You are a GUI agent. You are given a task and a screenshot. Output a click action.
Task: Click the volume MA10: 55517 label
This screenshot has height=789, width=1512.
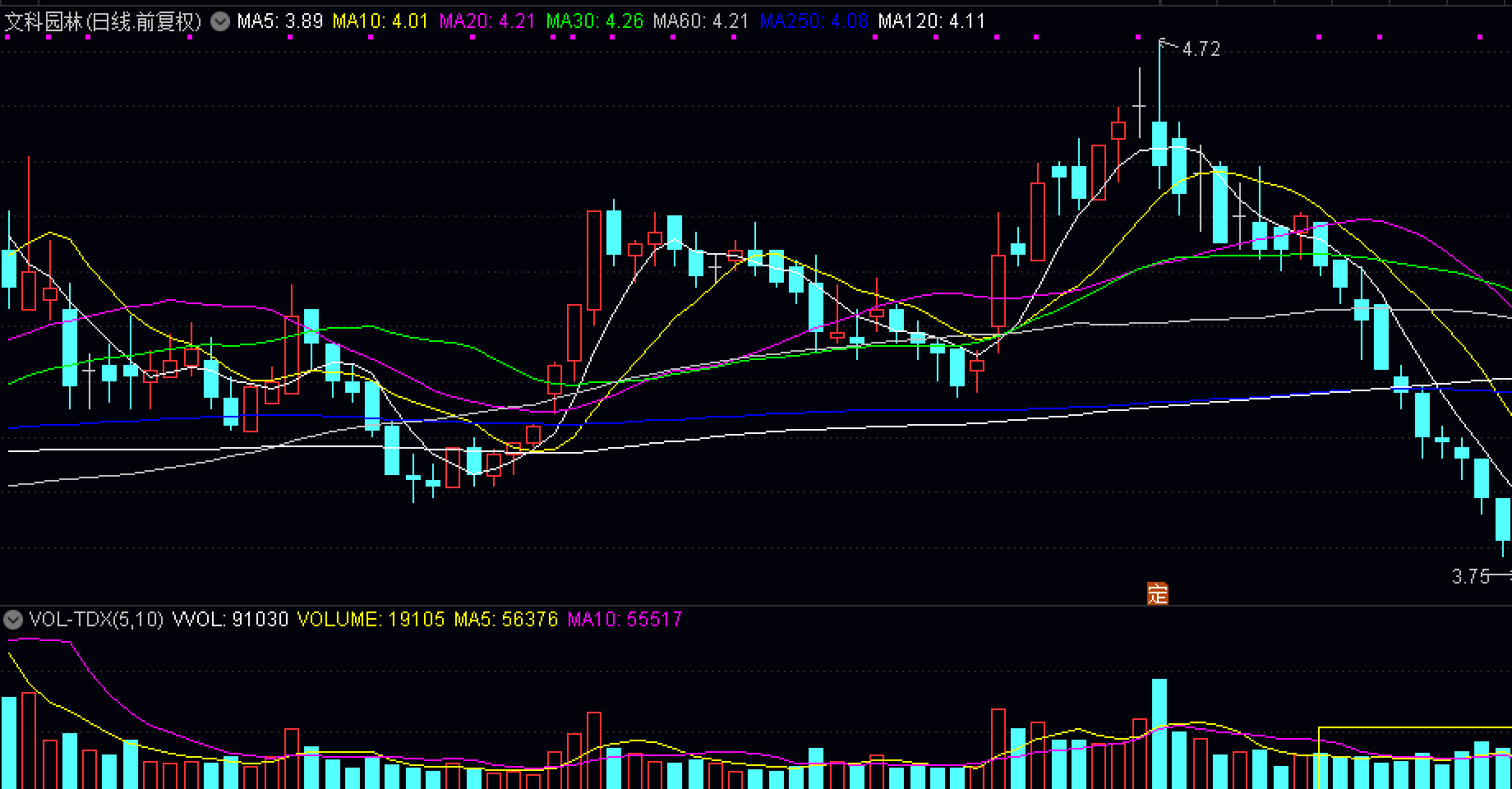625,619
